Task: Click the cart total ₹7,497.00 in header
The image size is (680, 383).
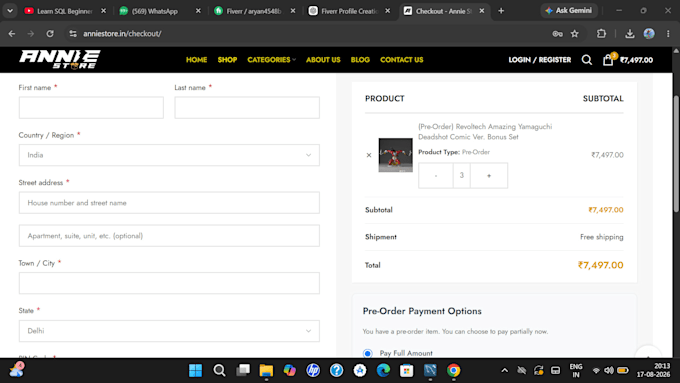Action: [636, 60]
